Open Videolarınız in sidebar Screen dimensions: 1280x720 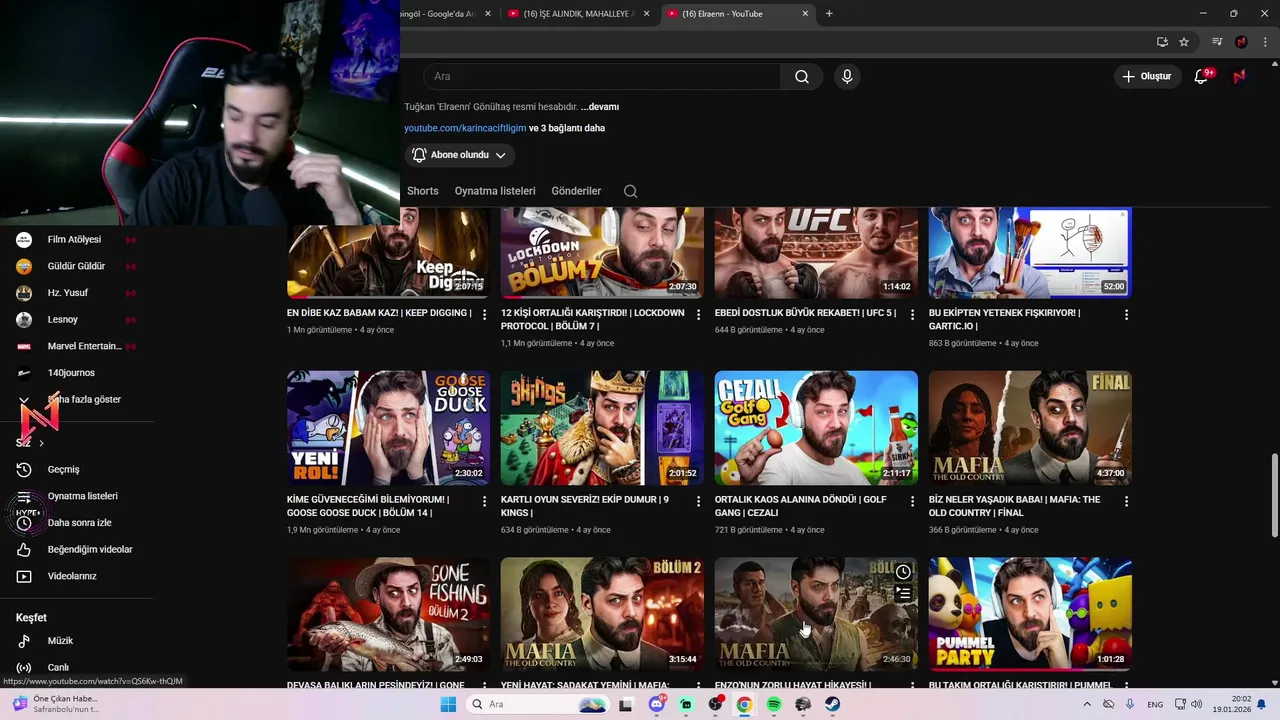[x=72, y=576]
